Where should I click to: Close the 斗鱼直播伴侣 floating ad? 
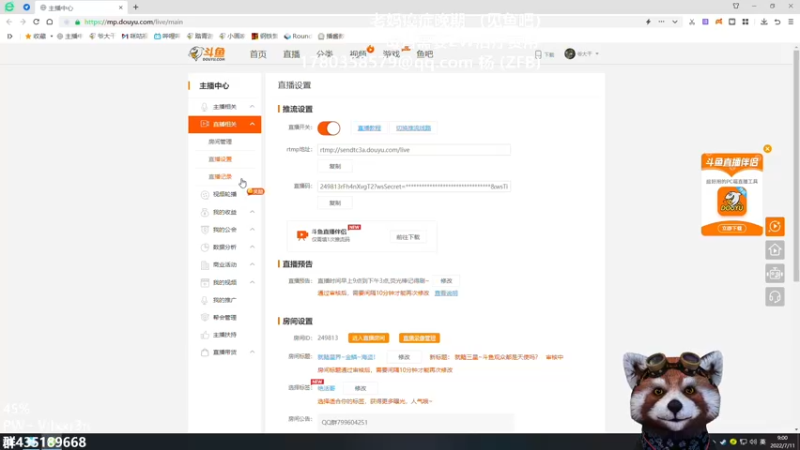[767, 149]
